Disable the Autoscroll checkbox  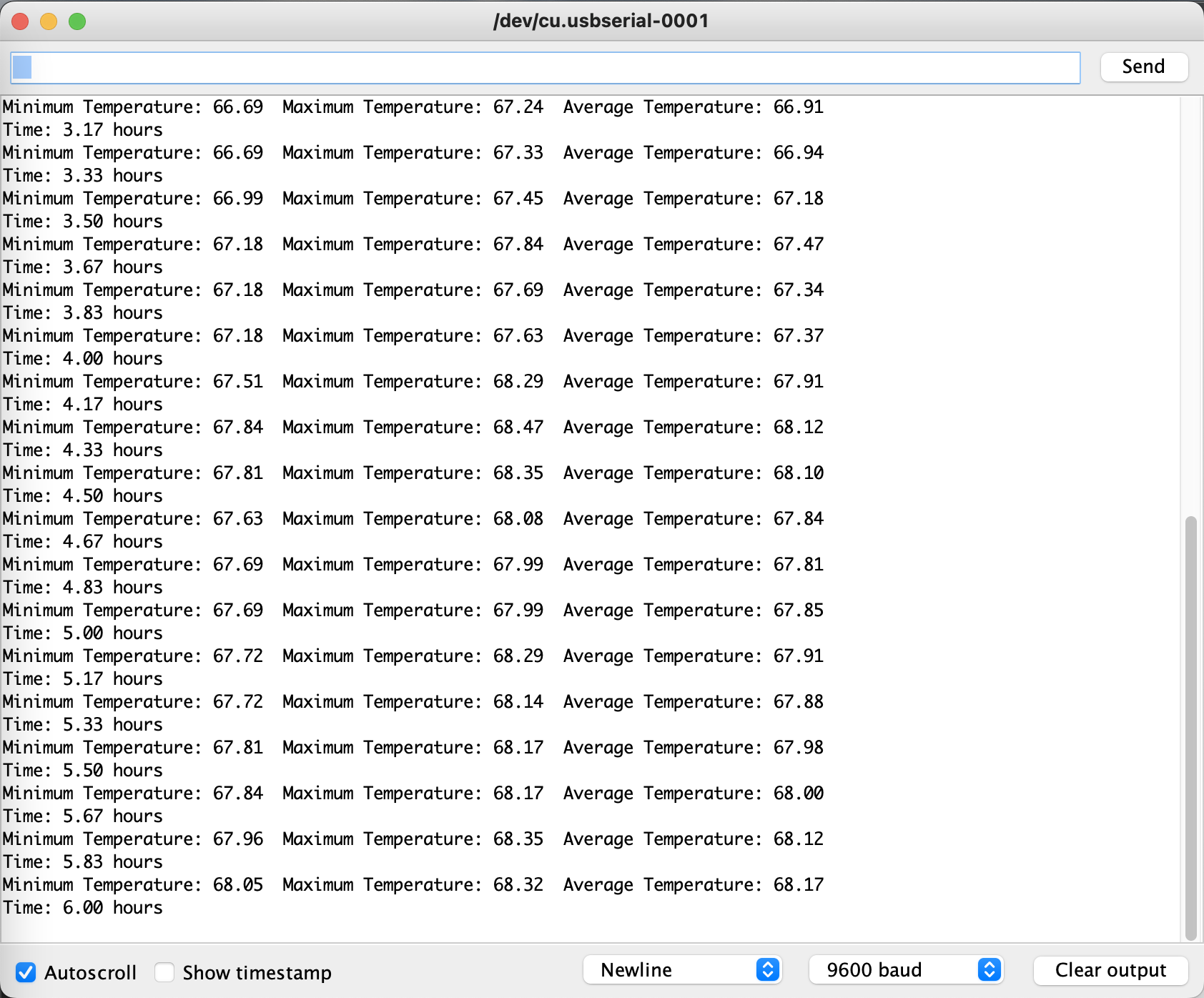pyautogui.click(x=26, y=972)
